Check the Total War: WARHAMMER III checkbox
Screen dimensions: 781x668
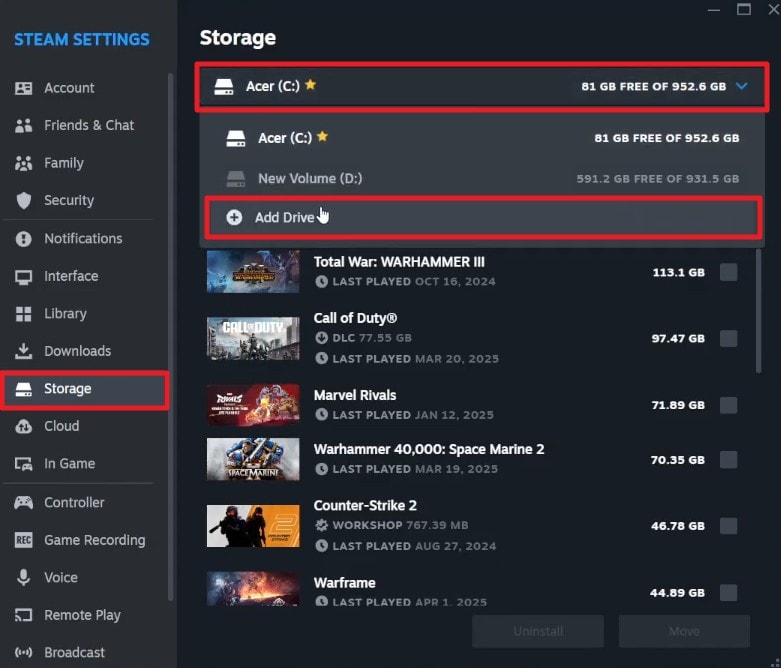[729, 272]
